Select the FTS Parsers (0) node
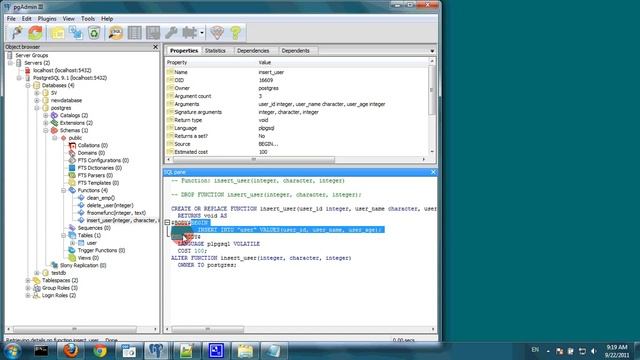The height and width of the screenshot is (360, 640). click(x=95, y=176)
